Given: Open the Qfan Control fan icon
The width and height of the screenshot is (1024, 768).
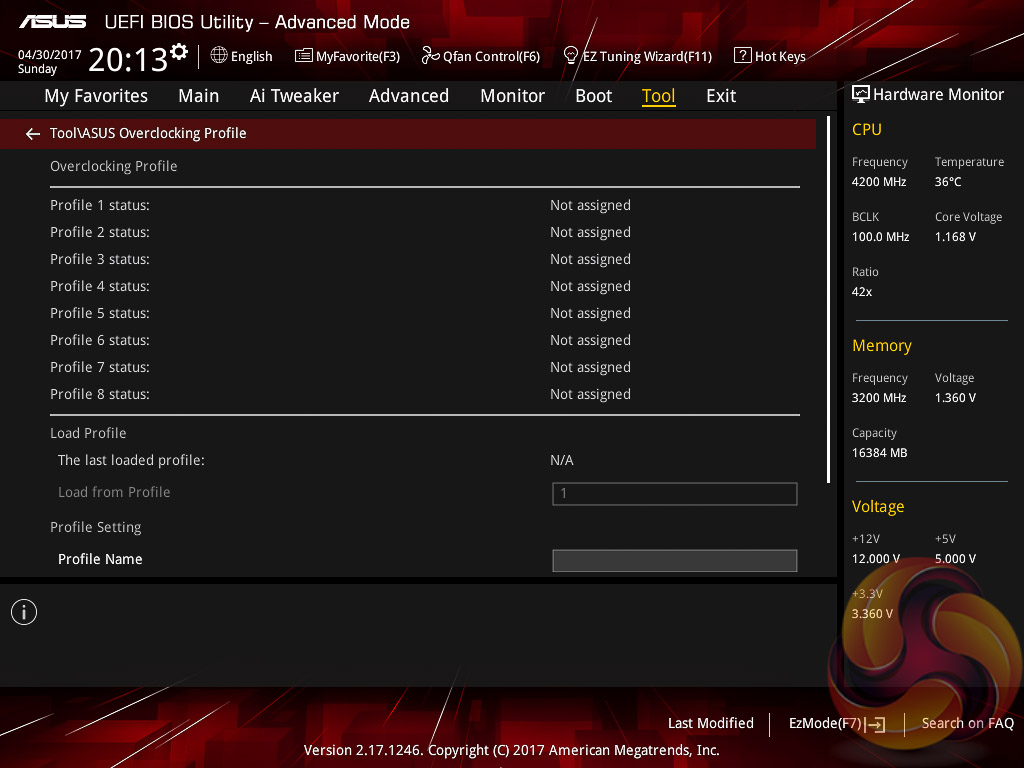Looking at the screenshot, I should [x=430, y=56].
